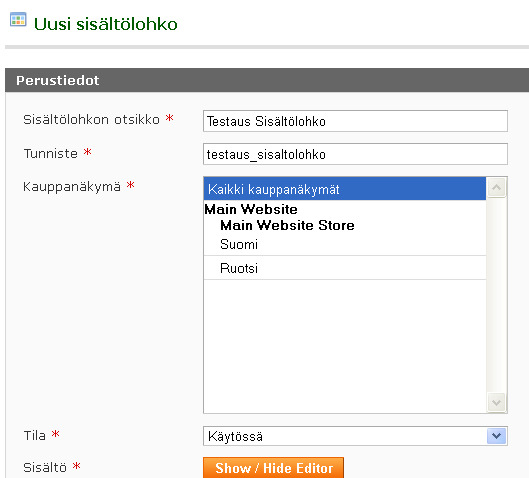Select Kaikki kauppanäkymät in the list
The height and width of the screenshot is (478, 529).
coord(344,189)
